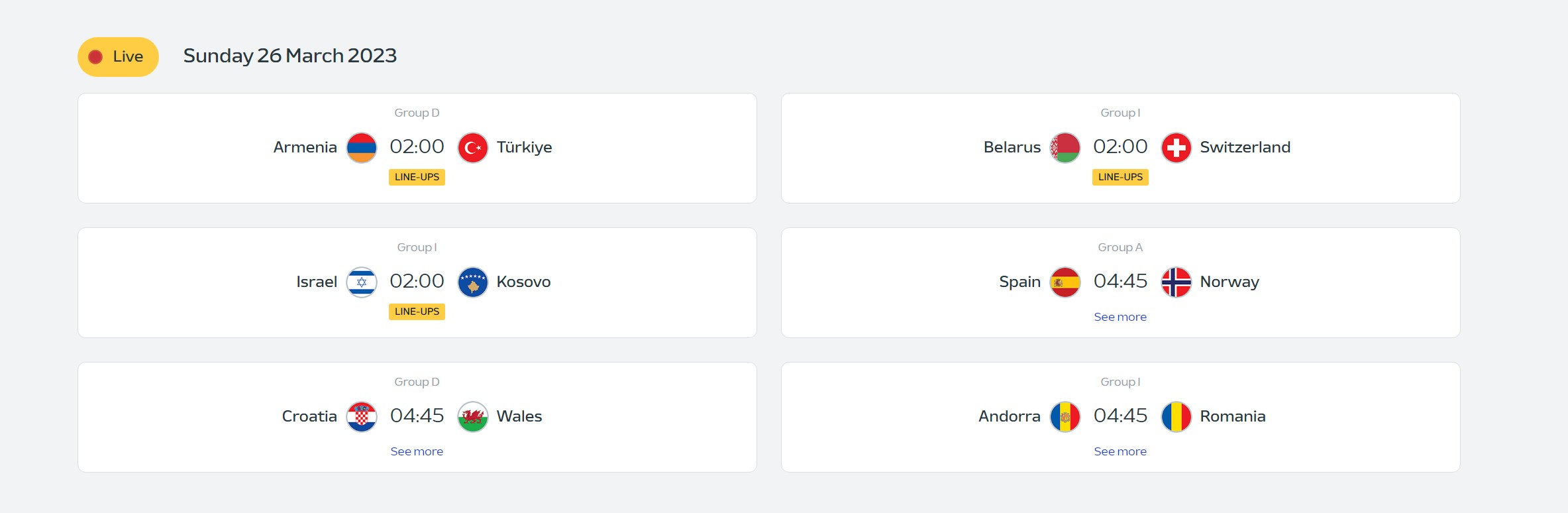Click the Andorra flag icon
Image resolution: width=1568 pixels, height=513 pixels.
[x=1065, y=417]
